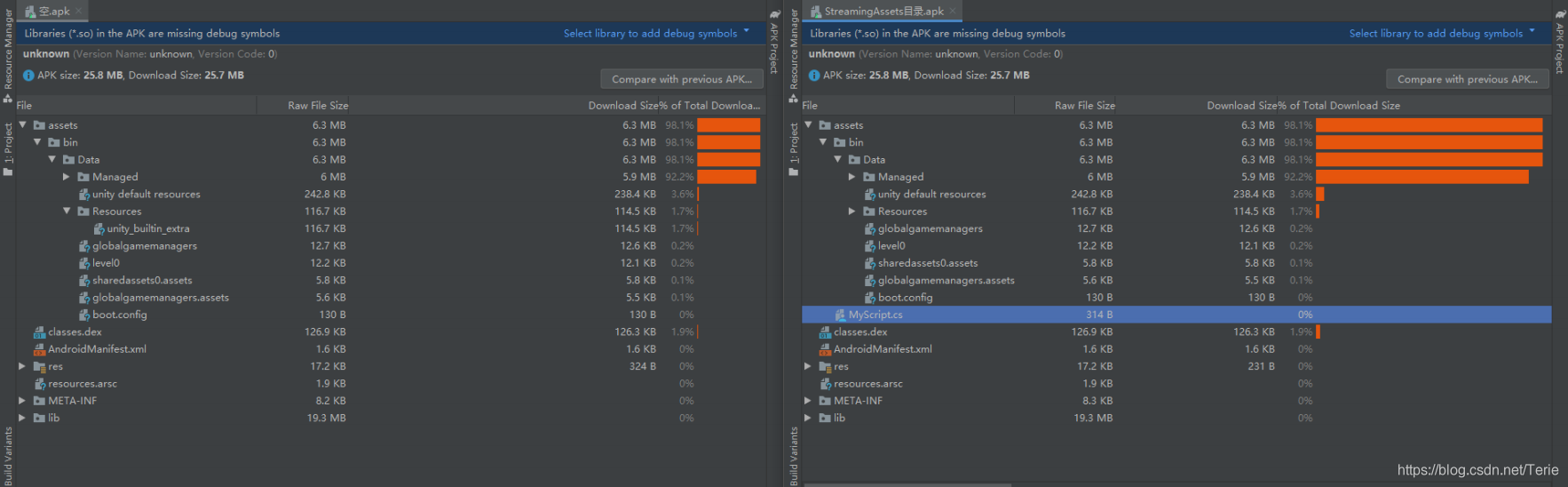The width and height of the screenshot is (1568, 487).
Task: Click 'Compare with previous APK...' in right pane
Action: [1467, 79]
